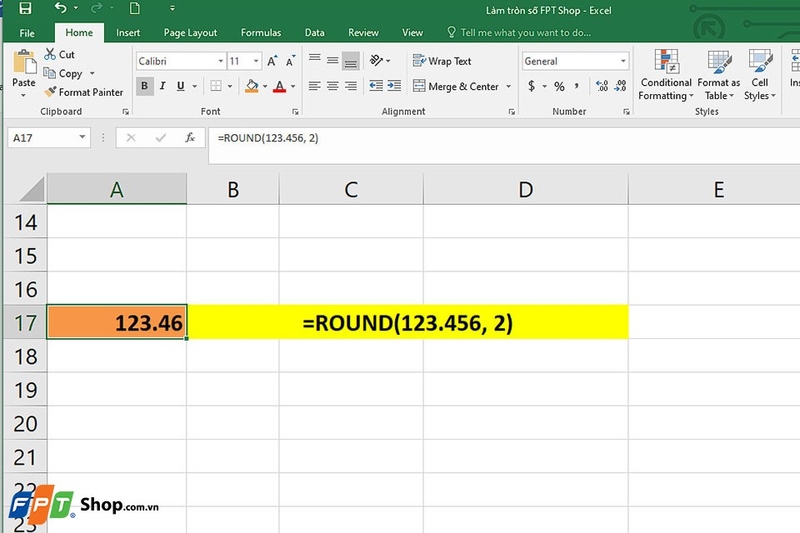
Task: Activate Format Painter
Action: [x=84, y=92]
